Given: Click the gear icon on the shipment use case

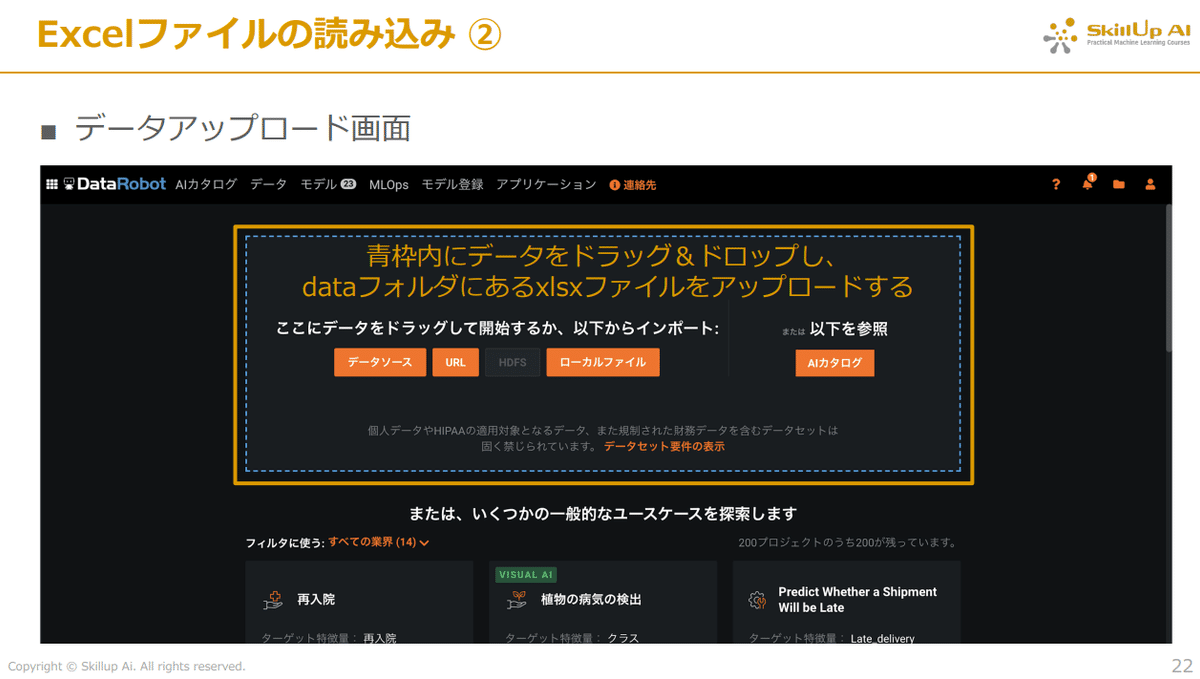Looking at the screenshot, I should (x=757, y=598).
